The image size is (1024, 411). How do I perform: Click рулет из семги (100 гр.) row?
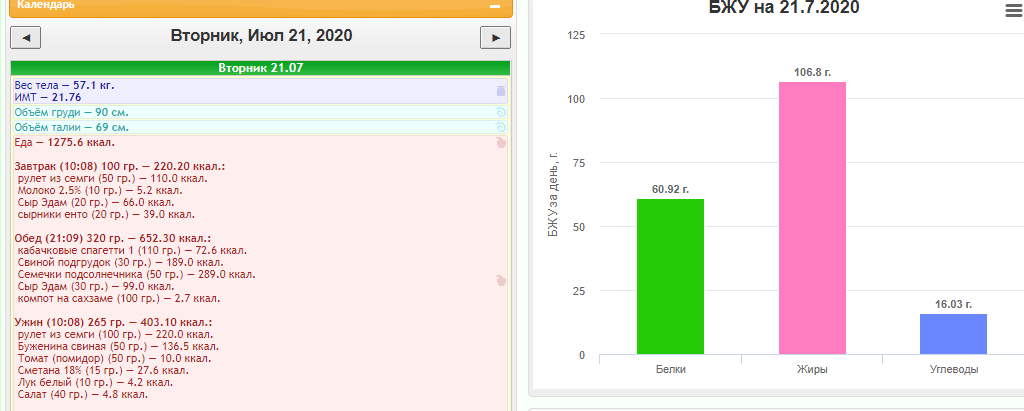tap(116, 334)
